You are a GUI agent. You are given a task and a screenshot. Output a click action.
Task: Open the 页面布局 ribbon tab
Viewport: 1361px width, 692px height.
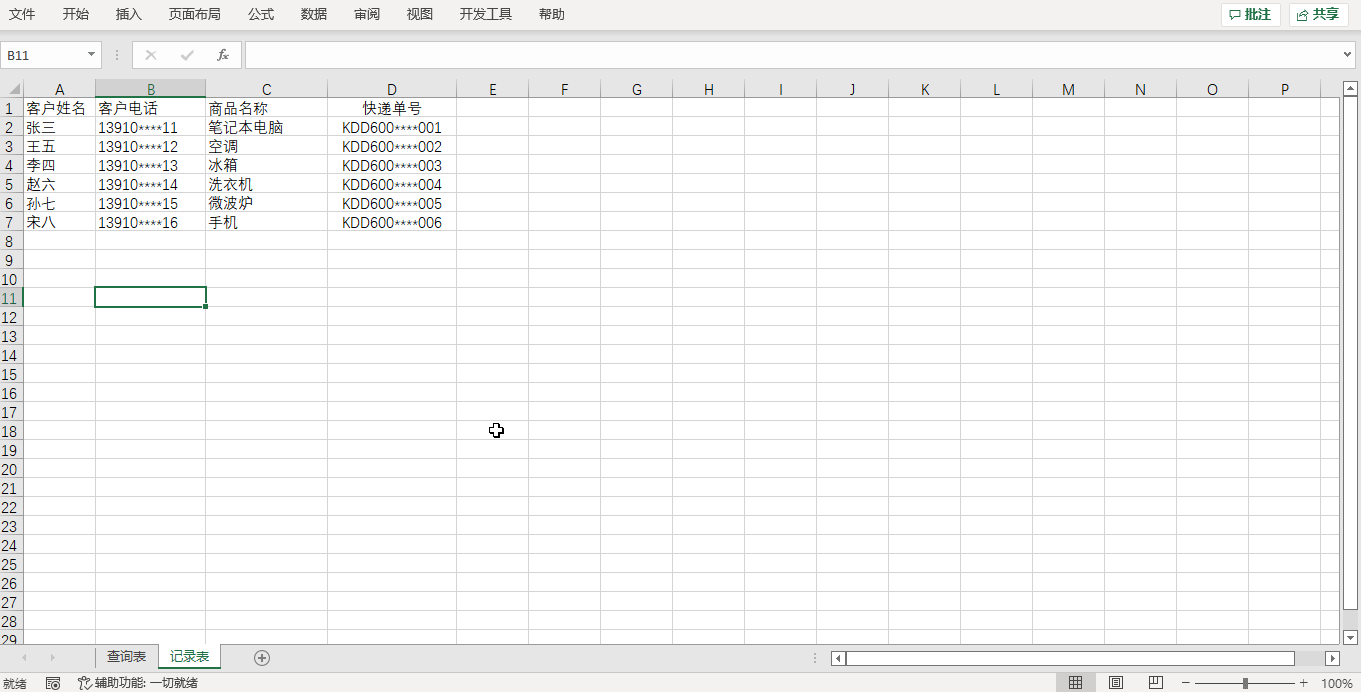[195, 14]
